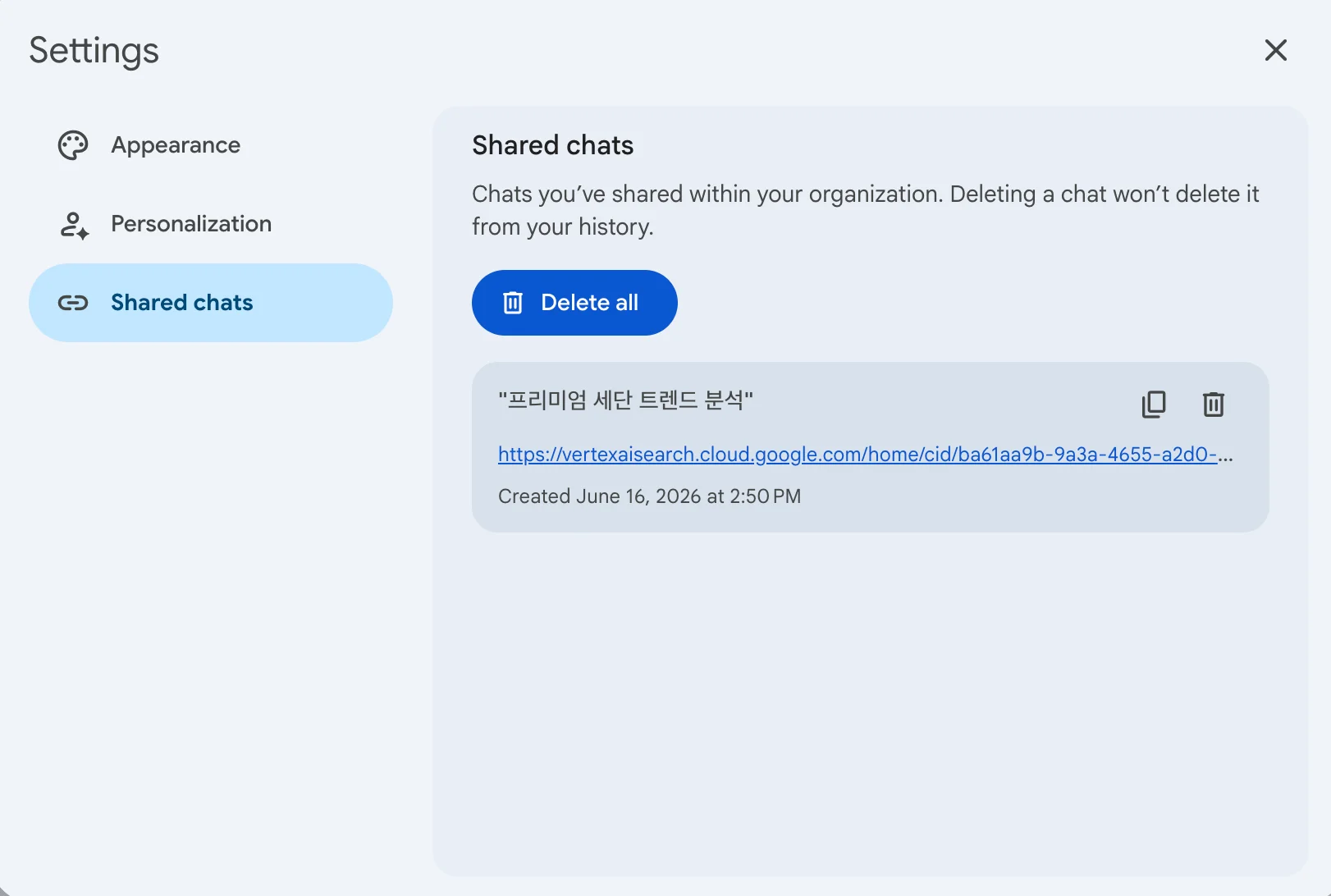Click the shared chats description paragraph

[x=866, y=210]
